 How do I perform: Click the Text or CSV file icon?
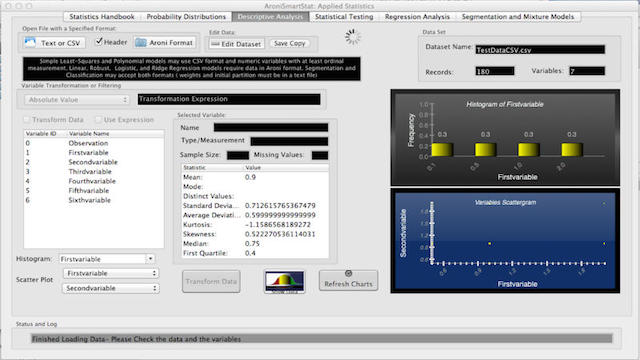point(30,42)
